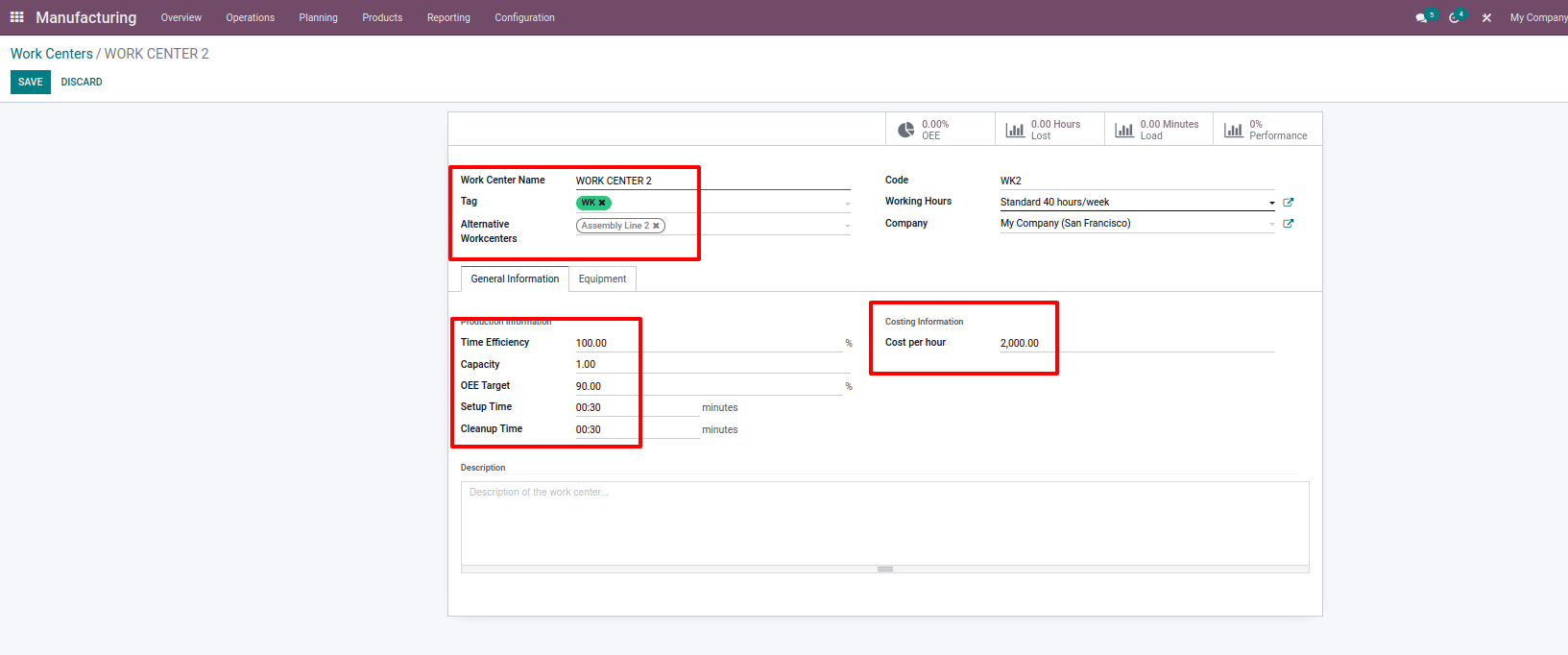
Task: Click into the Description text area
Action: [885, 523]
